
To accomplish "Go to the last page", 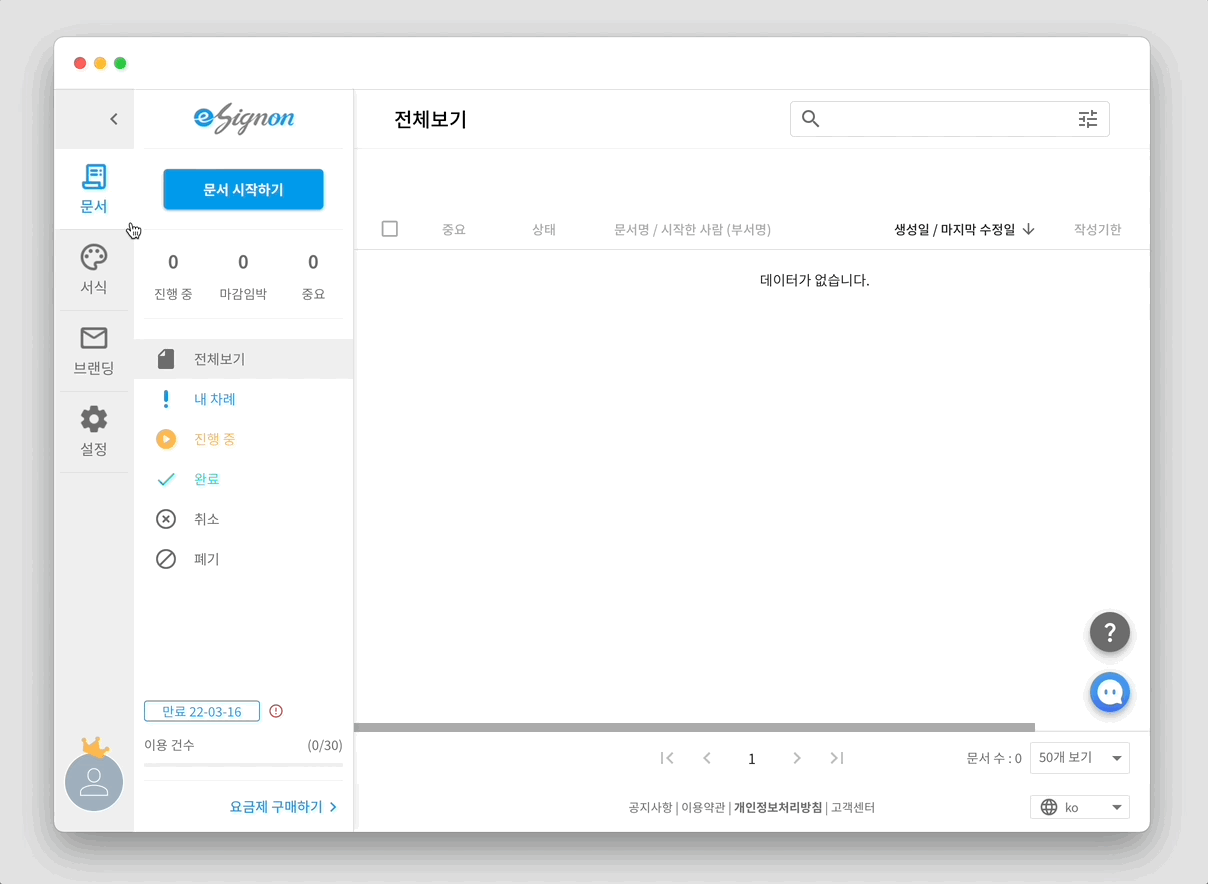I will (x=837, y=758).
